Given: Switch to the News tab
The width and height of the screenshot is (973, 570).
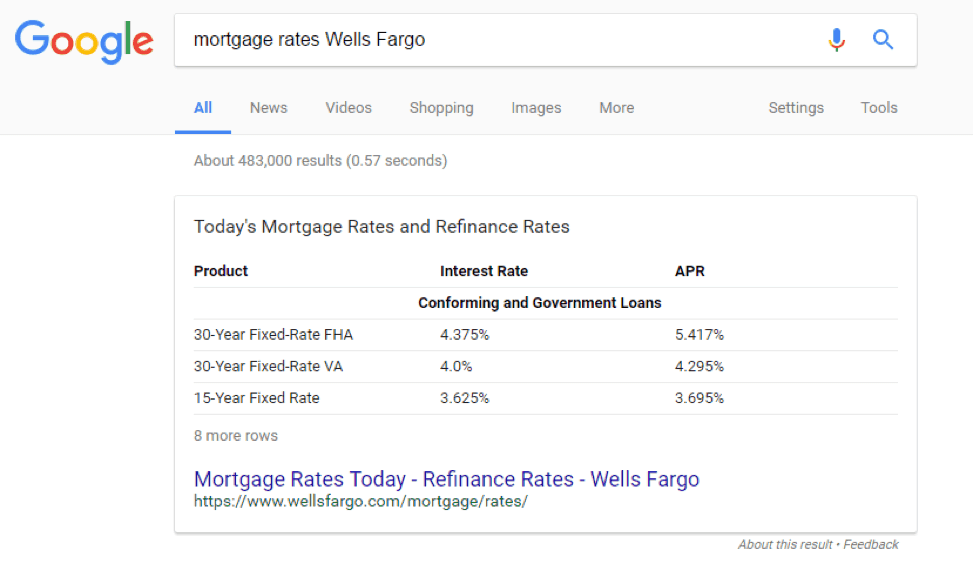Looking at the screenshot, I should [x=269, y=108].
